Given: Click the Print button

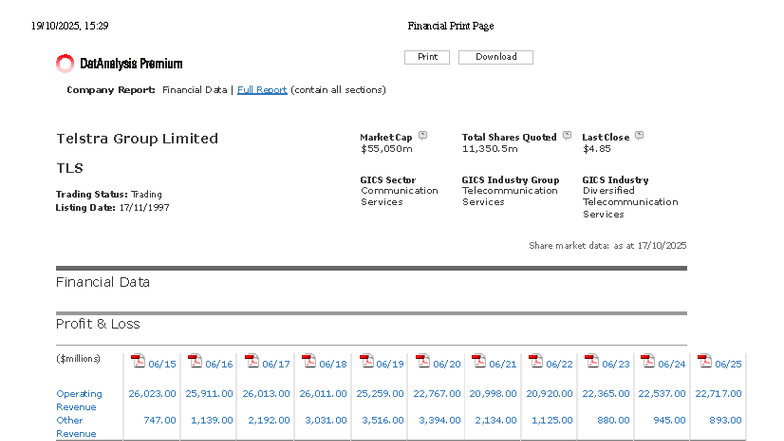Looking at the screenshot, I should coord(427,57).
